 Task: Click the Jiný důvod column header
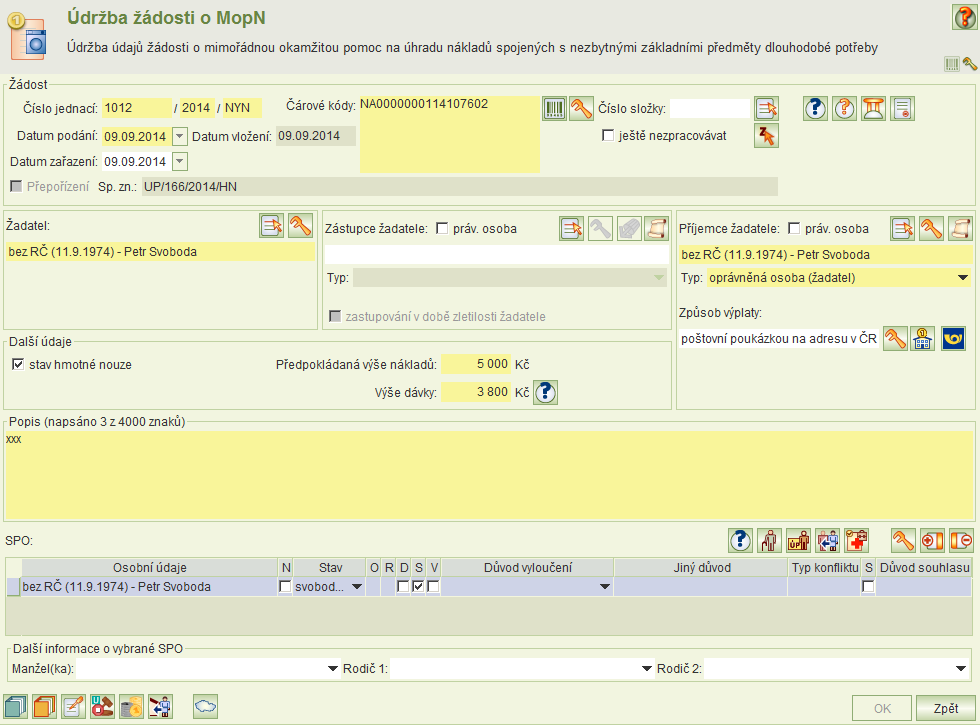(701, 568)
